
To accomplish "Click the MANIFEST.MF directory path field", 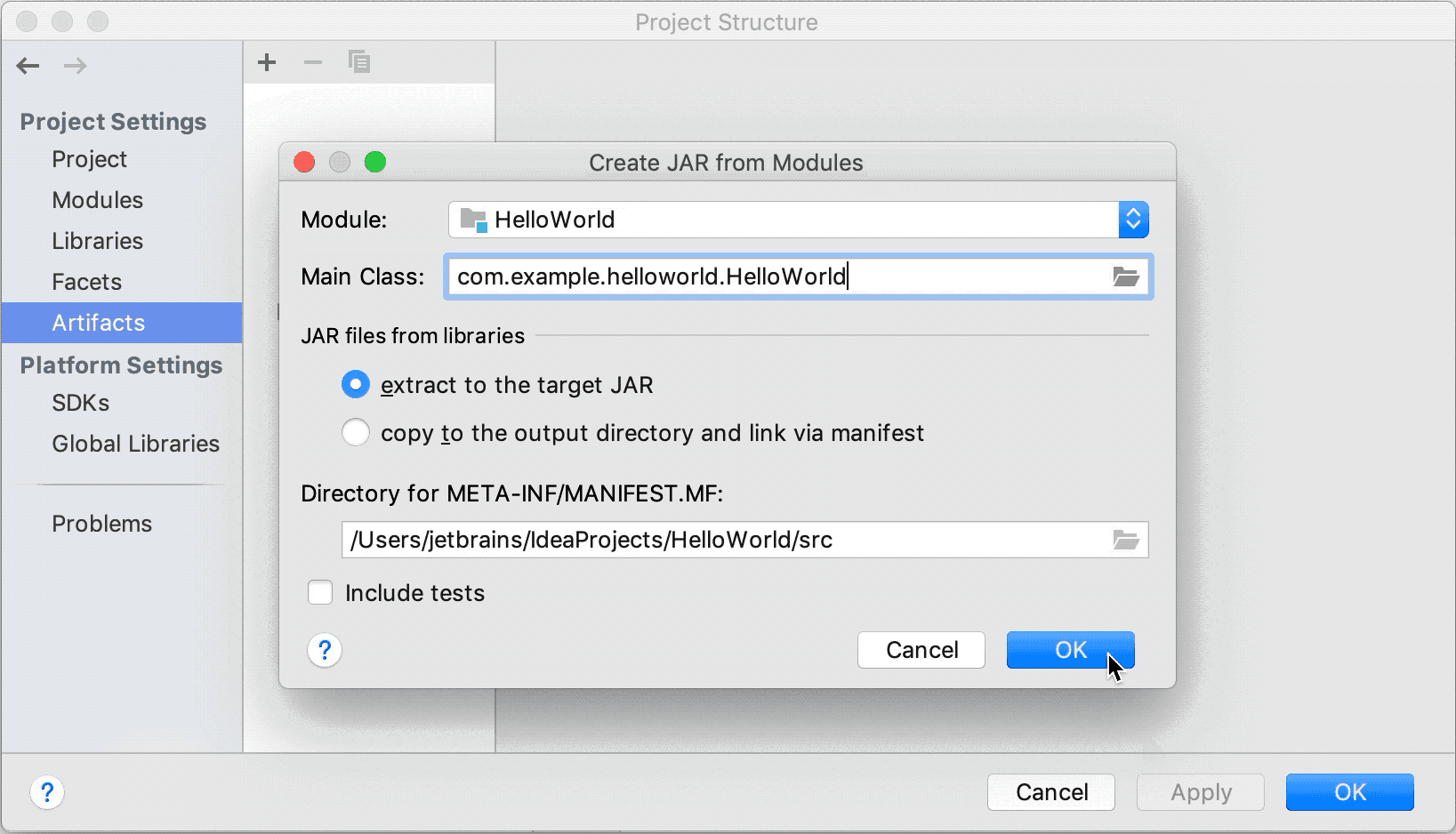I will tap(720, 541).
